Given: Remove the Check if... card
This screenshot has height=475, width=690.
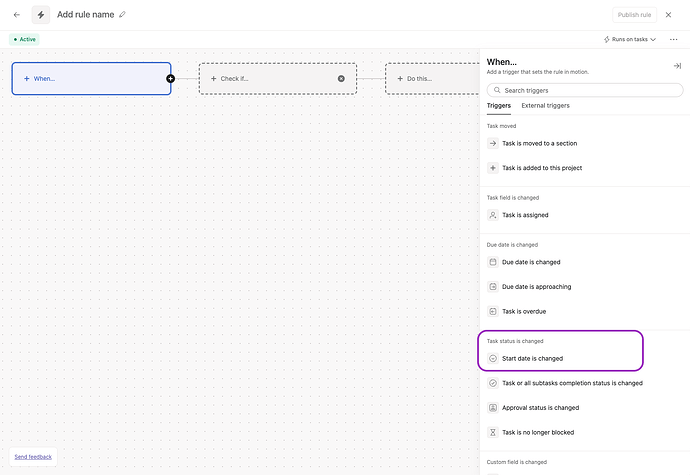Looking at the screenshot, I should point(341,78).
